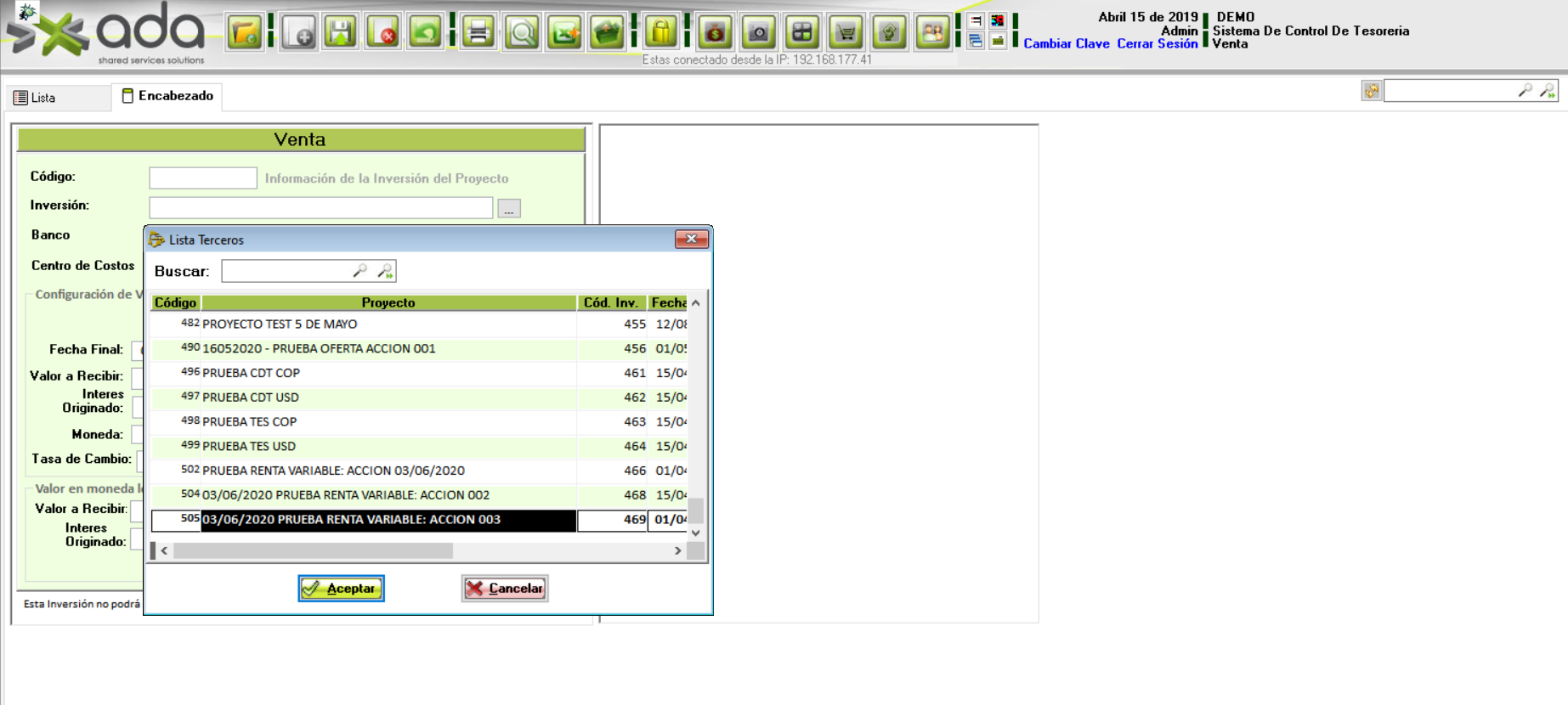
Task: Select the Encabezado tab
Action: pyautogui.click(x=167, y=96)
